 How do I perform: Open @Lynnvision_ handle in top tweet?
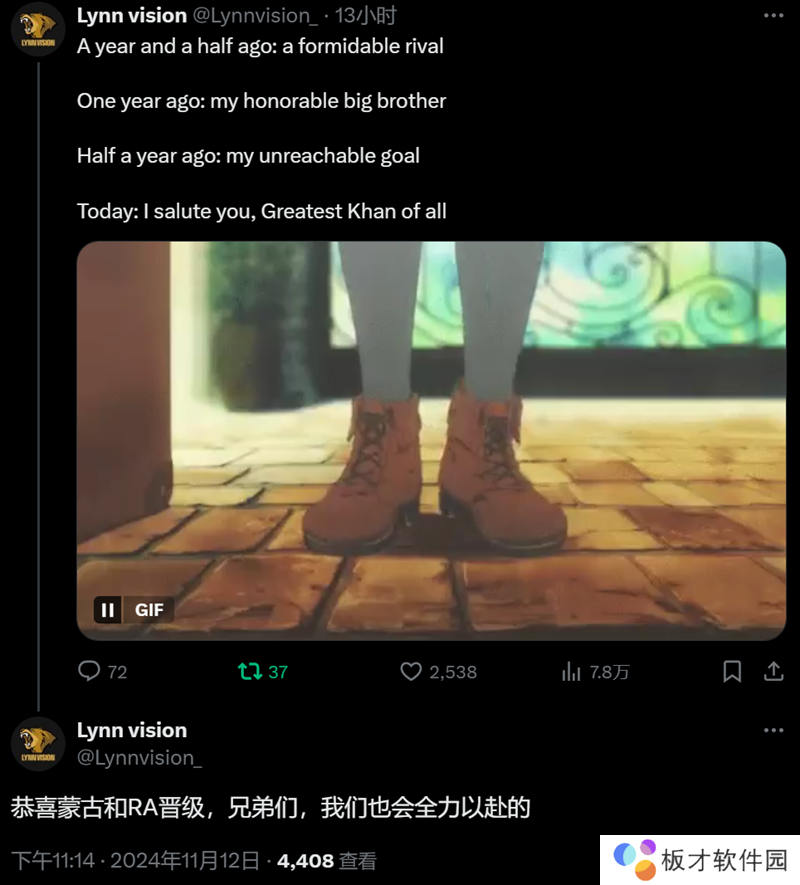coord(255,16)
